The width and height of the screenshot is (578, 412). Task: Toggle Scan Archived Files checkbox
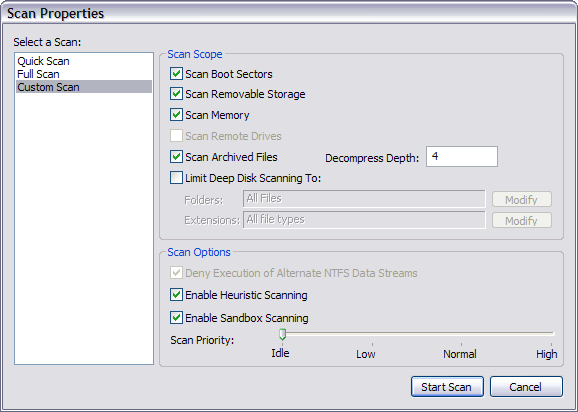176,157
